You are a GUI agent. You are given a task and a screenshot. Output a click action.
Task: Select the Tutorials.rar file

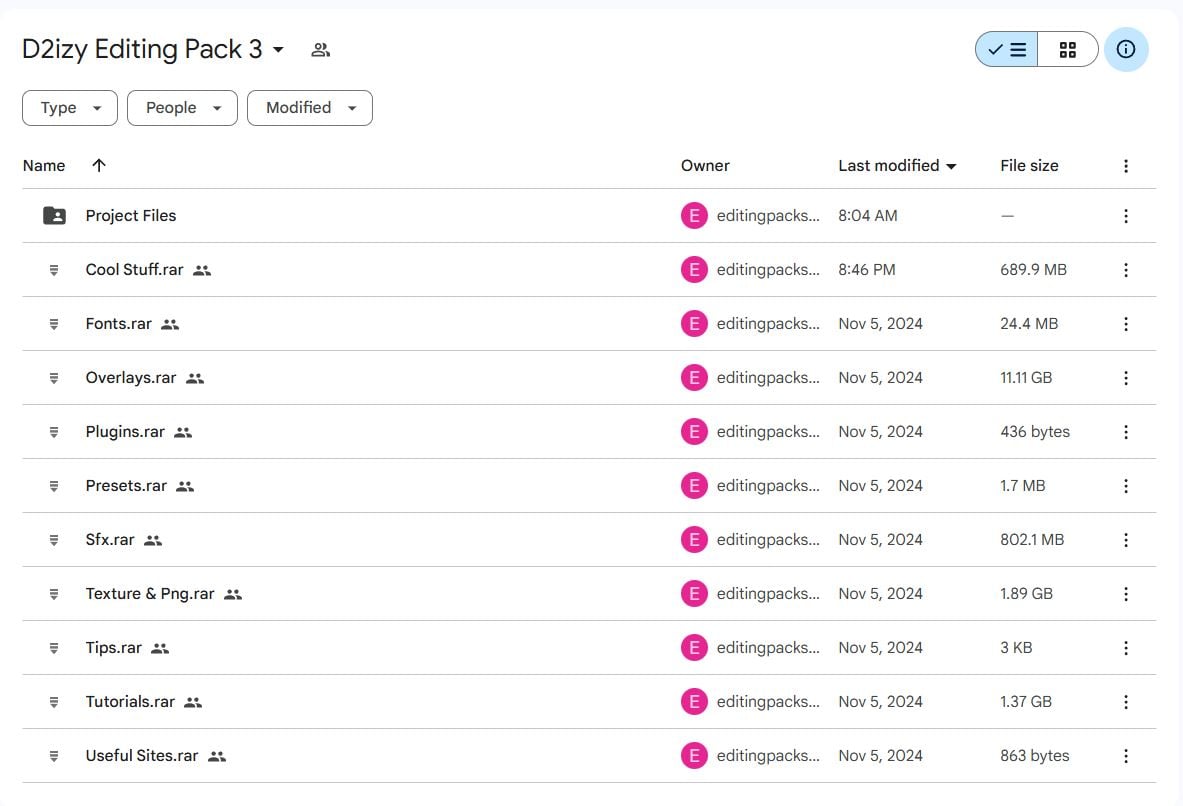[x=130, y=702]
